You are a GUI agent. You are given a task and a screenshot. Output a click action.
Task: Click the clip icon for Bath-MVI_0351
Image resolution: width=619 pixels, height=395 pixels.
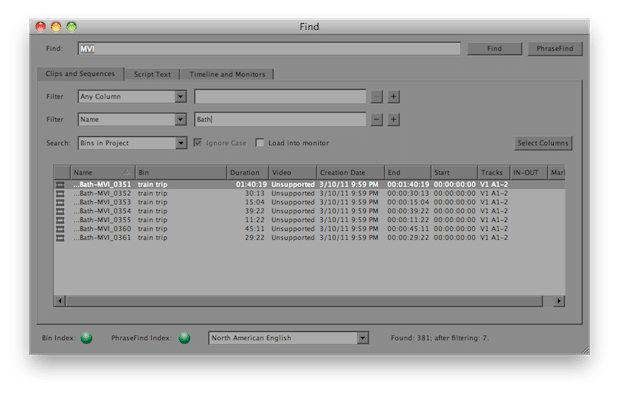click(x=60, y=185)
